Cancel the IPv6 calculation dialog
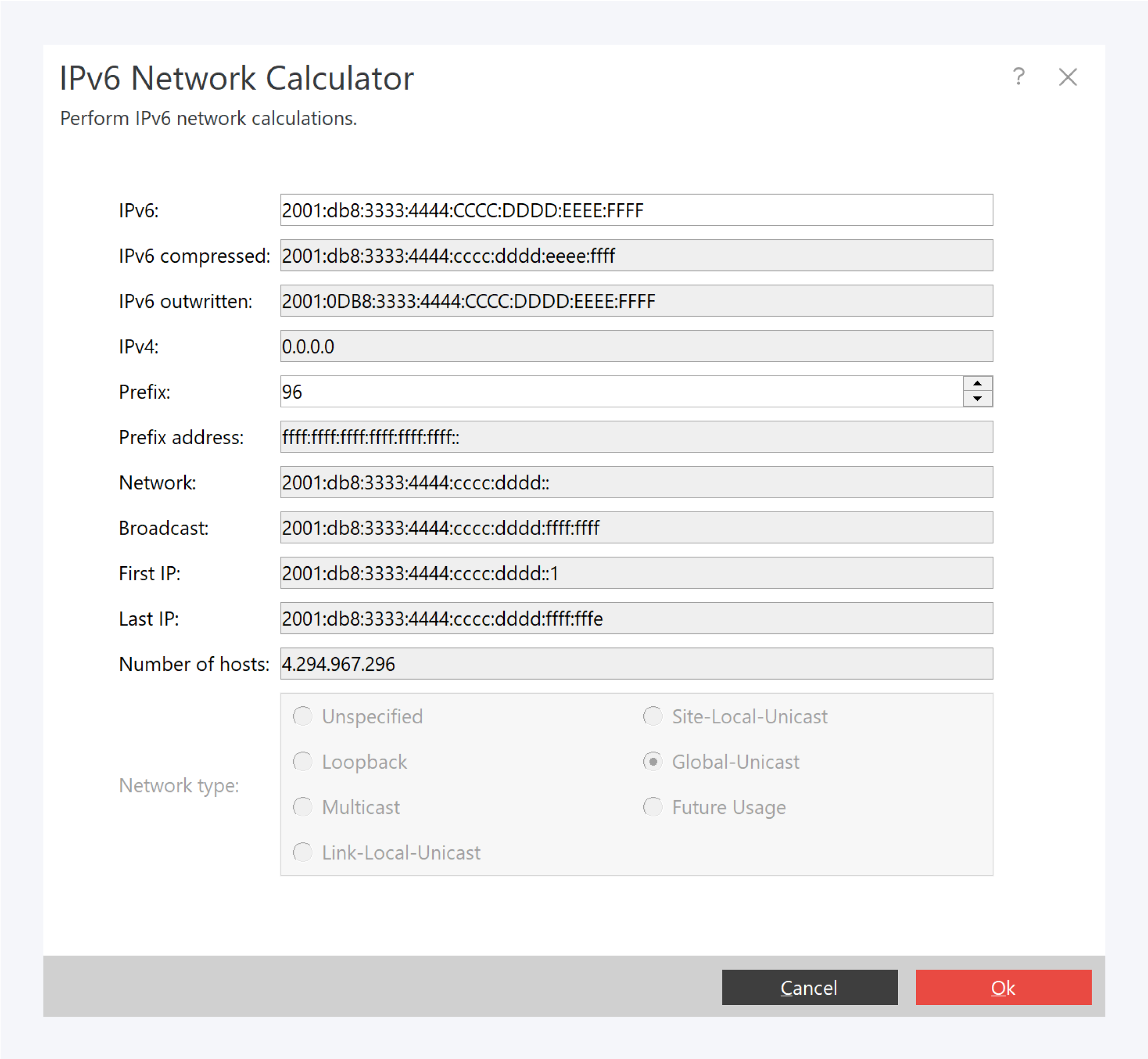Image resolution: width=1148 pixels, height=1059 pixels. tap(810, 987)
